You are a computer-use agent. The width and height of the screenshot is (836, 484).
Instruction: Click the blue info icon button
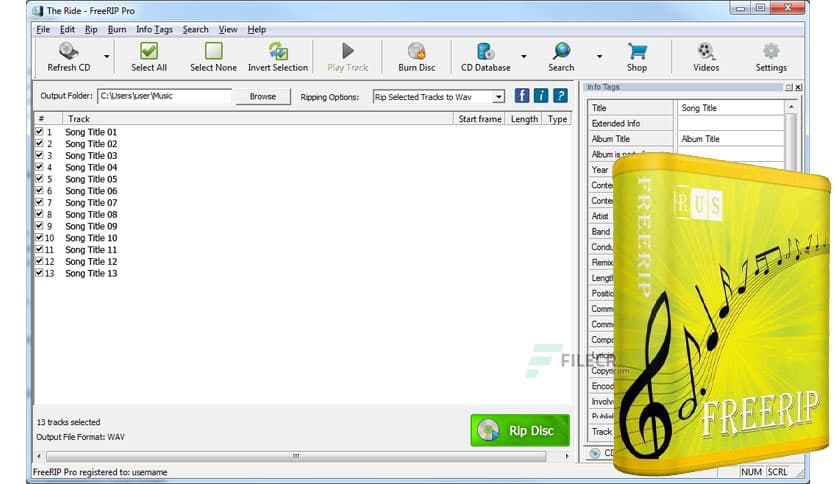click(541, 96)
